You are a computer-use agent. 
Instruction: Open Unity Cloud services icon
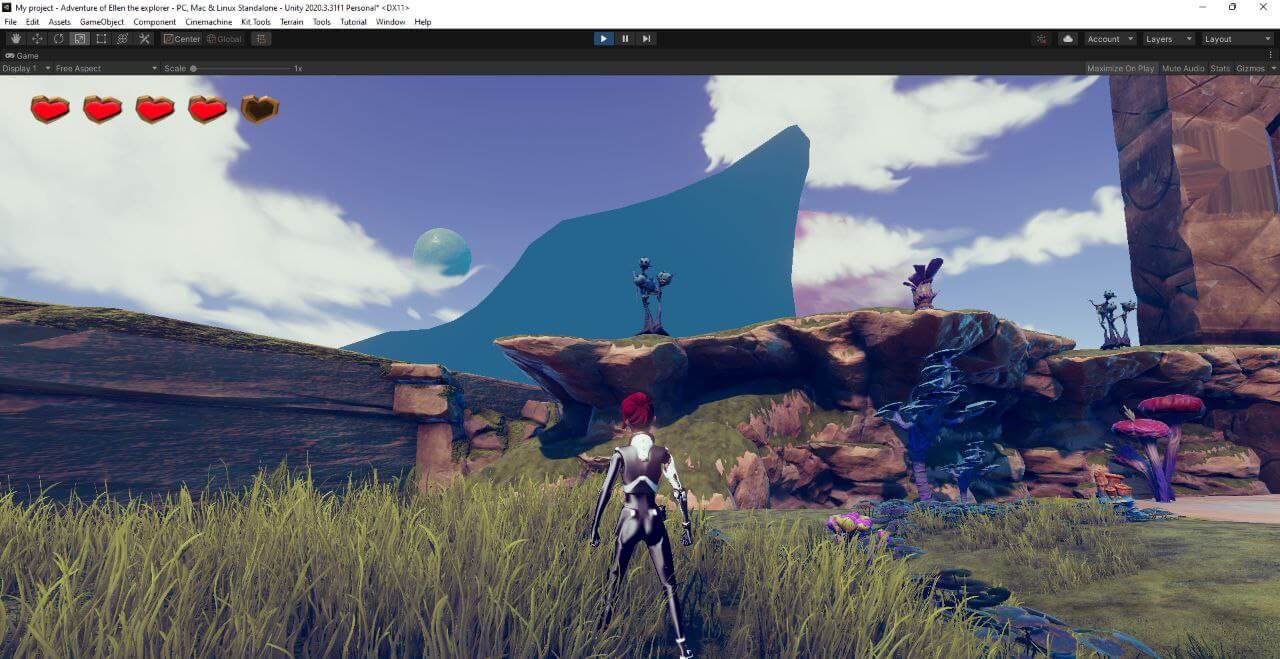(x=1068, y=39)
